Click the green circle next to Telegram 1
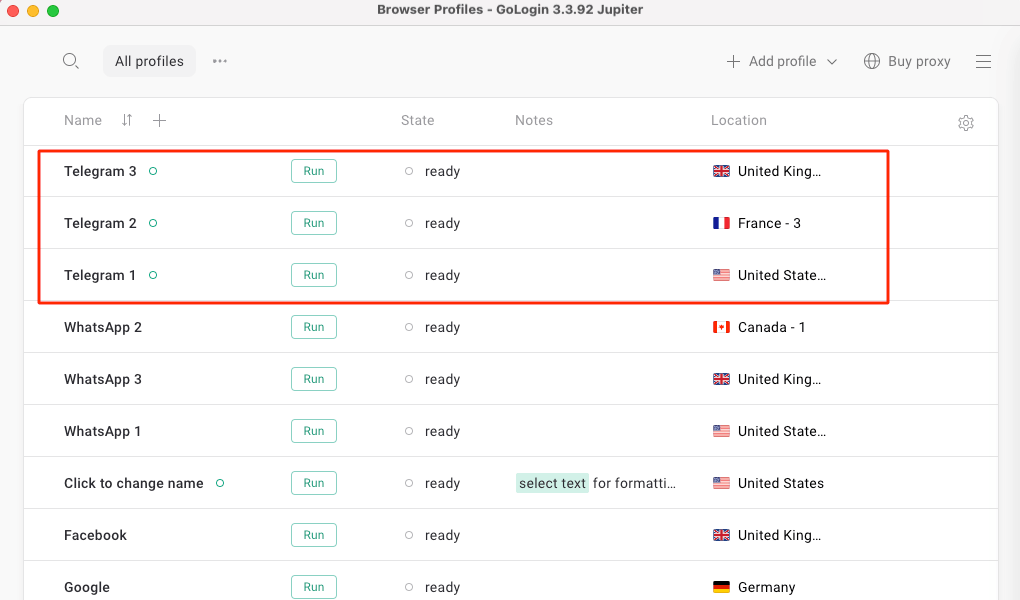1020x600 pixels. (153, 275)
